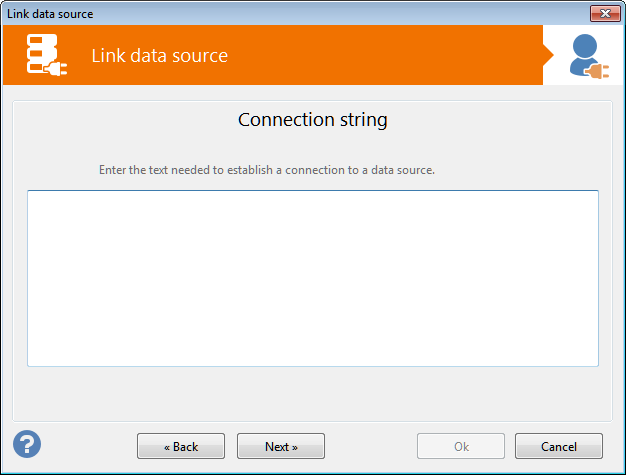Go back with the « Back button
Screen dimensions: 626x475
[x=181, y=447]
